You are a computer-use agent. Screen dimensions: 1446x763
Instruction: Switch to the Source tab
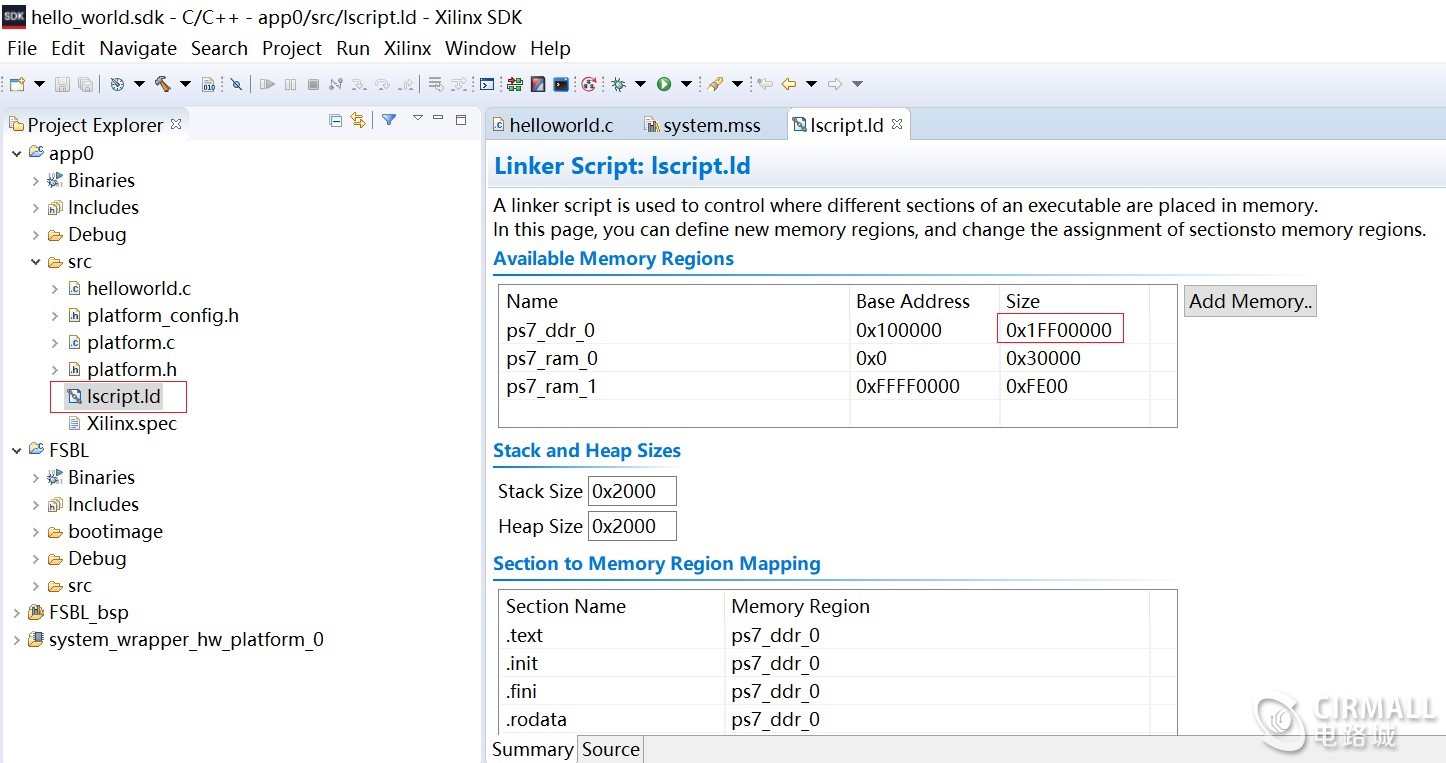click(611, 749)
